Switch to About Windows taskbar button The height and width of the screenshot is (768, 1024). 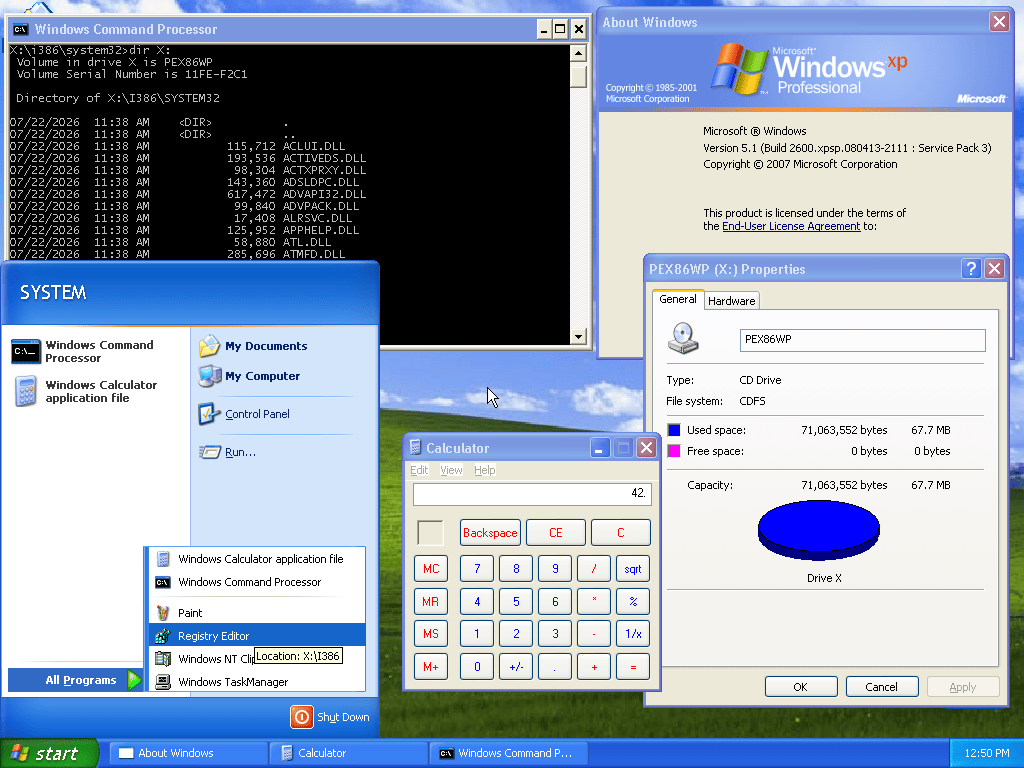[188, 753]
